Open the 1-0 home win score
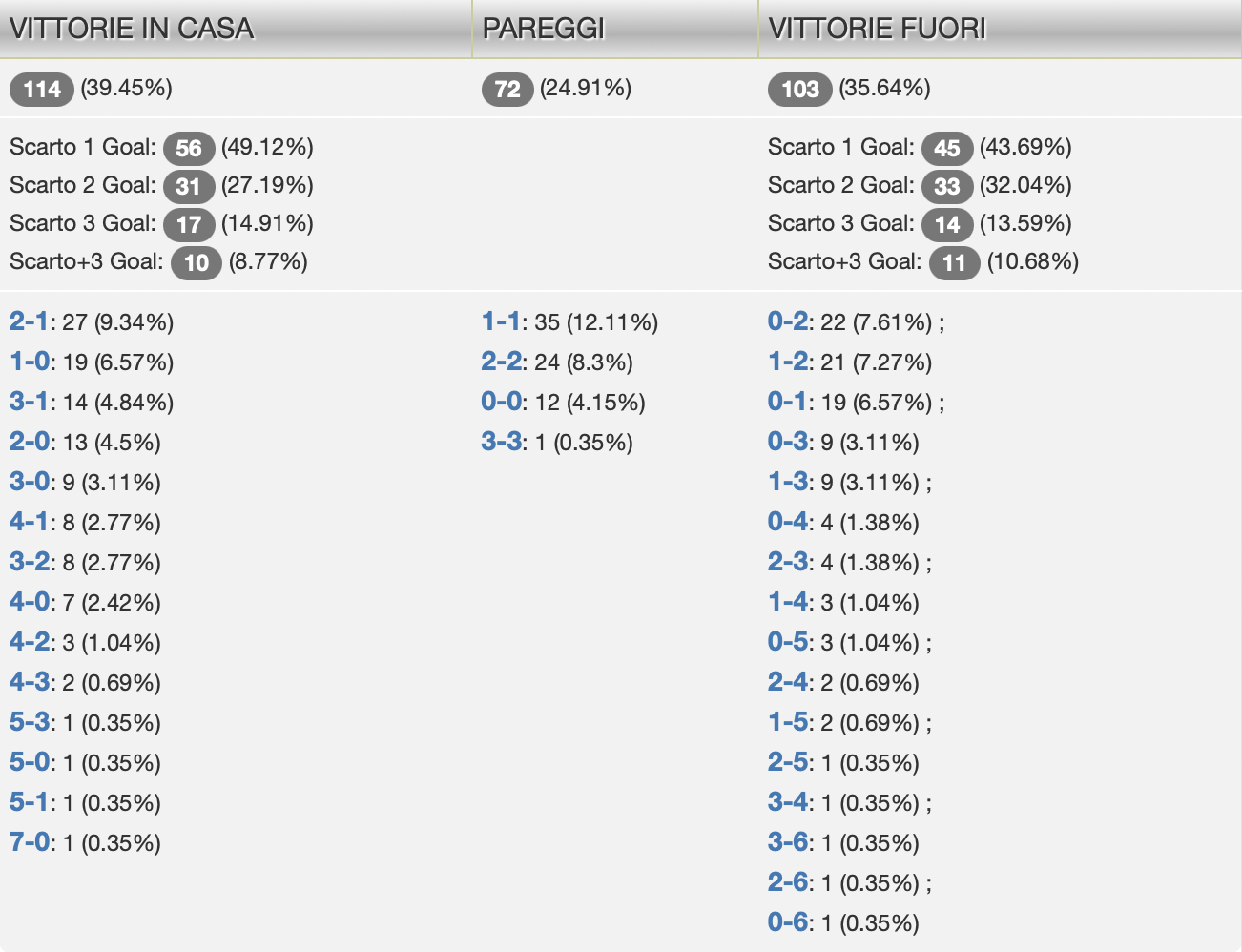Screen dimensions: 1242x952 (x=29, y=362)
